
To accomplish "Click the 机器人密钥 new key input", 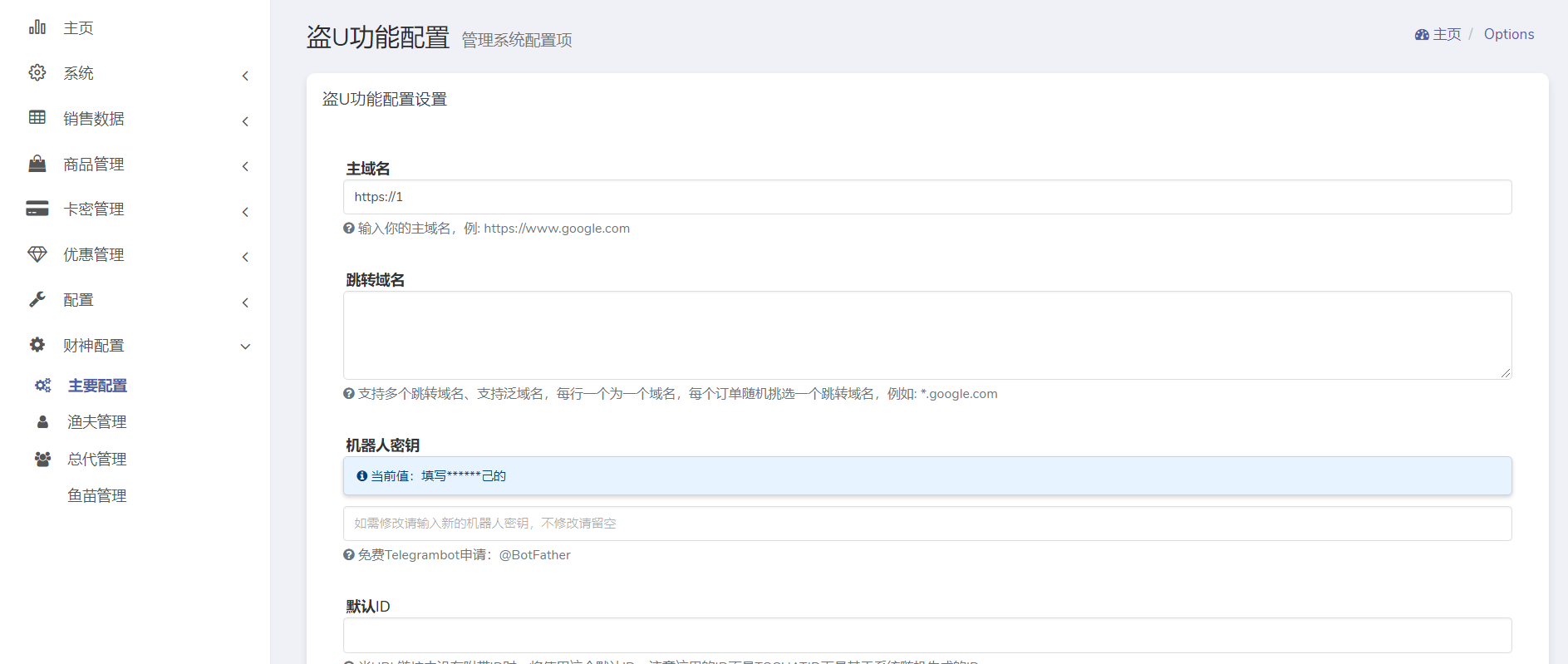I will (927, 524).
